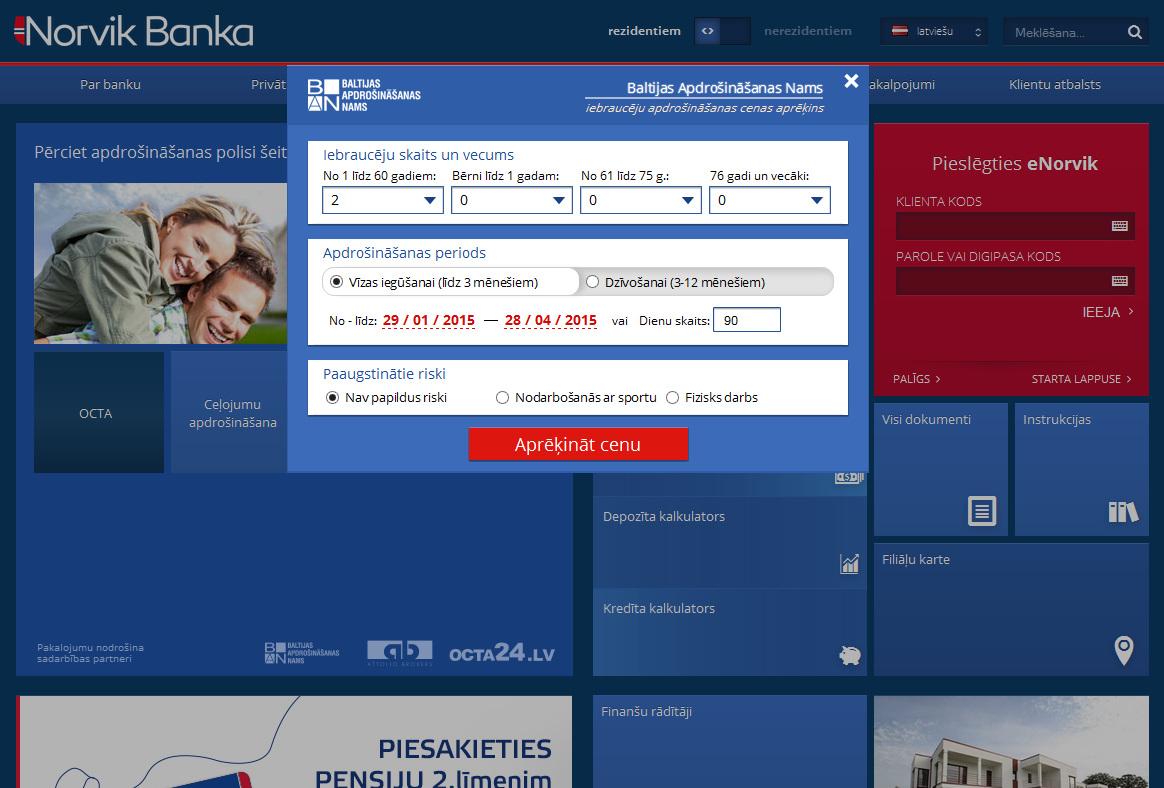Toggle the rezidentiem/nerezidentiem switch
Viewport: 1164px width, 788px height.
click(x=722, y=31)
